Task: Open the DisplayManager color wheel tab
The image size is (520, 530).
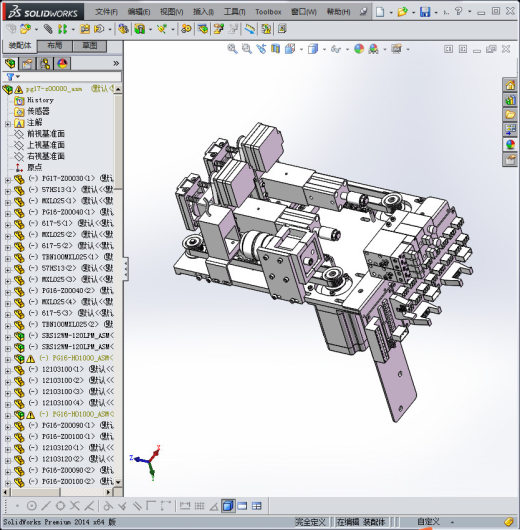Action: coord(62,64)
